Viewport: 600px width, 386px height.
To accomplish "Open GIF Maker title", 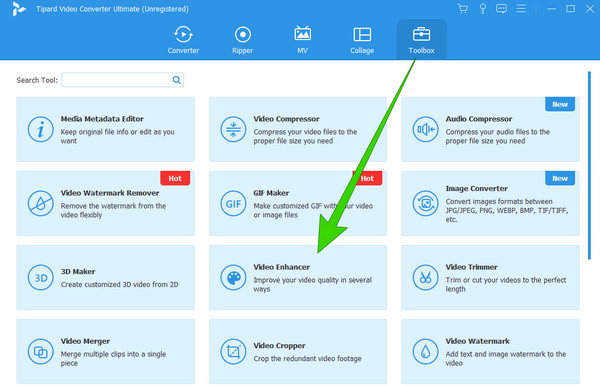I will (271, 193).
